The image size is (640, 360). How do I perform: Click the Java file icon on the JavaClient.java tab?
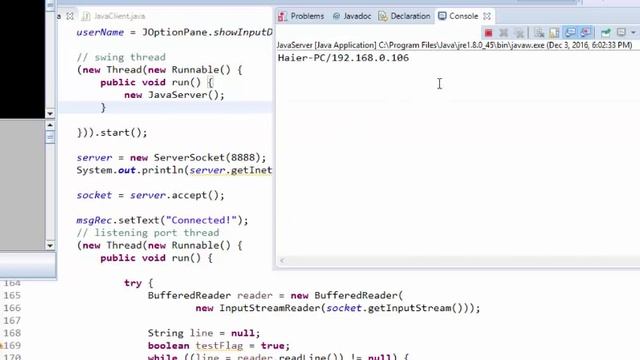click(x=86, y=16)
